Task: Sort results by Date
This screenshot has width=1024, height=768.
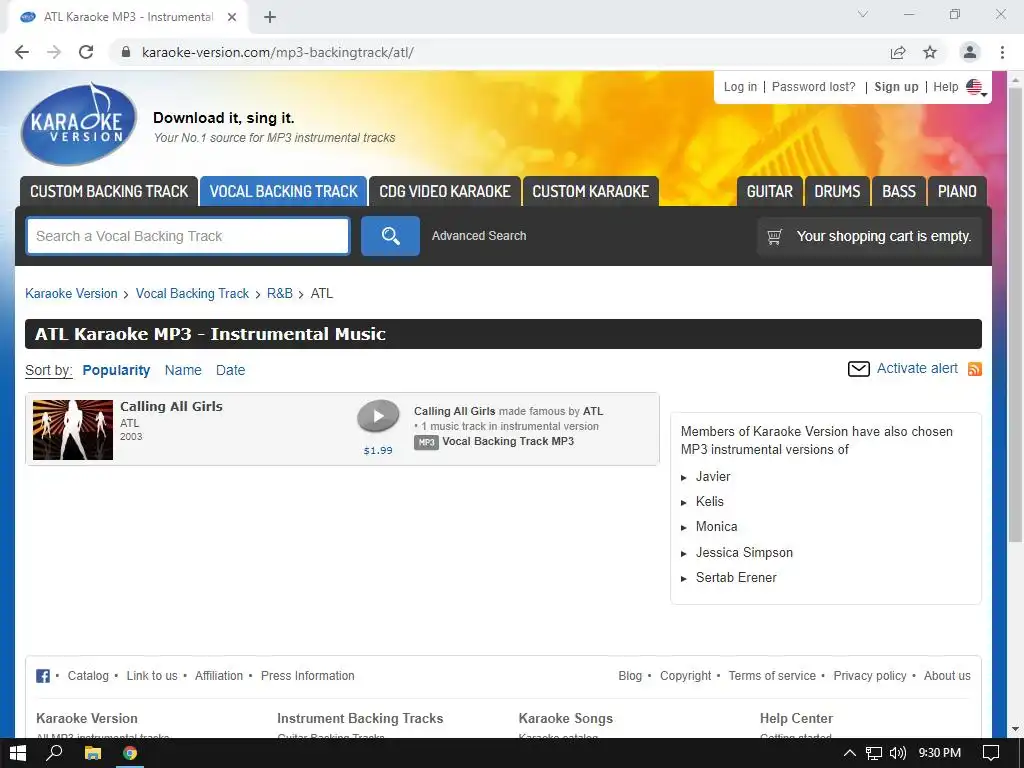Action: coord(231,370)
